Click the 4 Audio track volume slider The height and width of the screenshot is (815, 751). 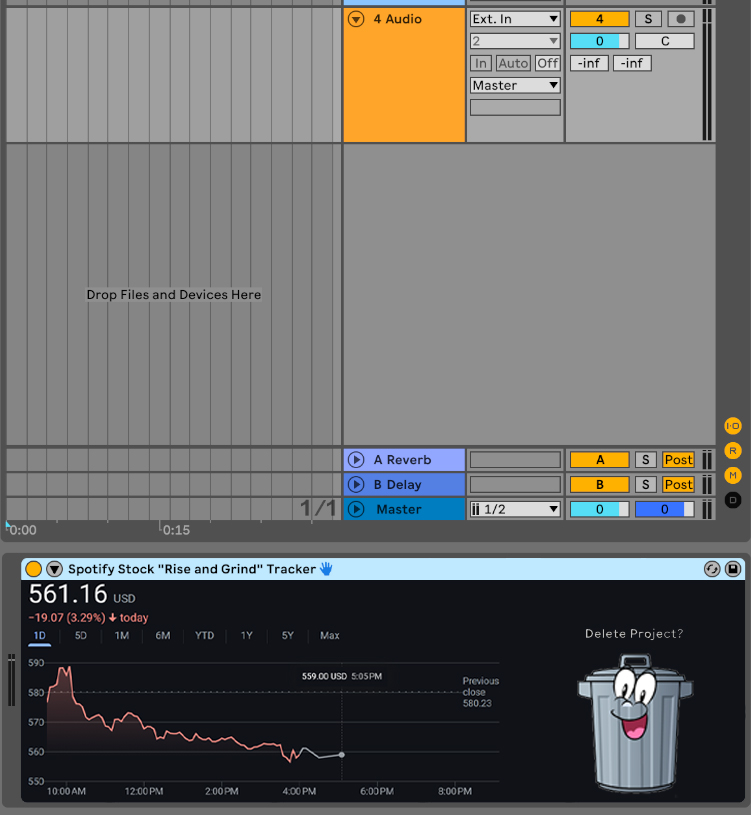click(x=599, y=41)
